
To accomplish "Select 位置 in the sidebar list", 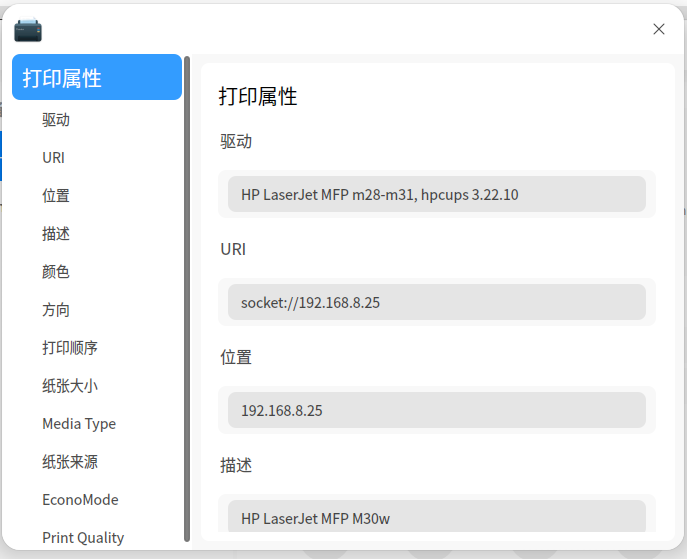I will click(56, 195).
